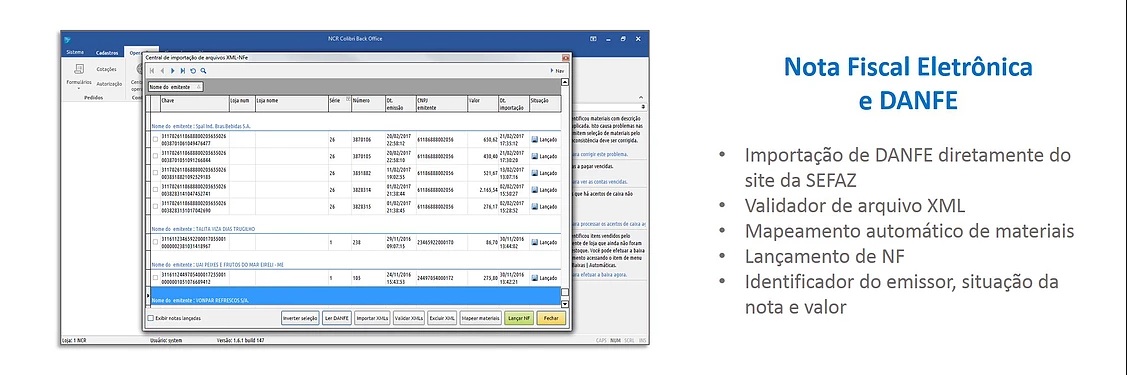Click the Lançar NF button
Viewport: 1127px width, 375px height.
pyautogui.click(x=519, y=318)
